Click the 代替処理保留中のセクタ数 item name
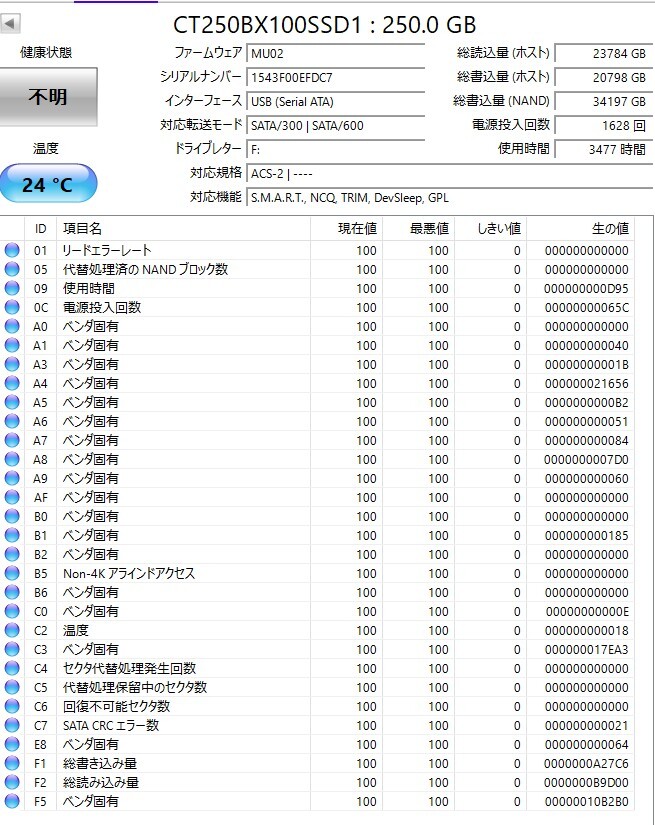 tap(135, 687)
